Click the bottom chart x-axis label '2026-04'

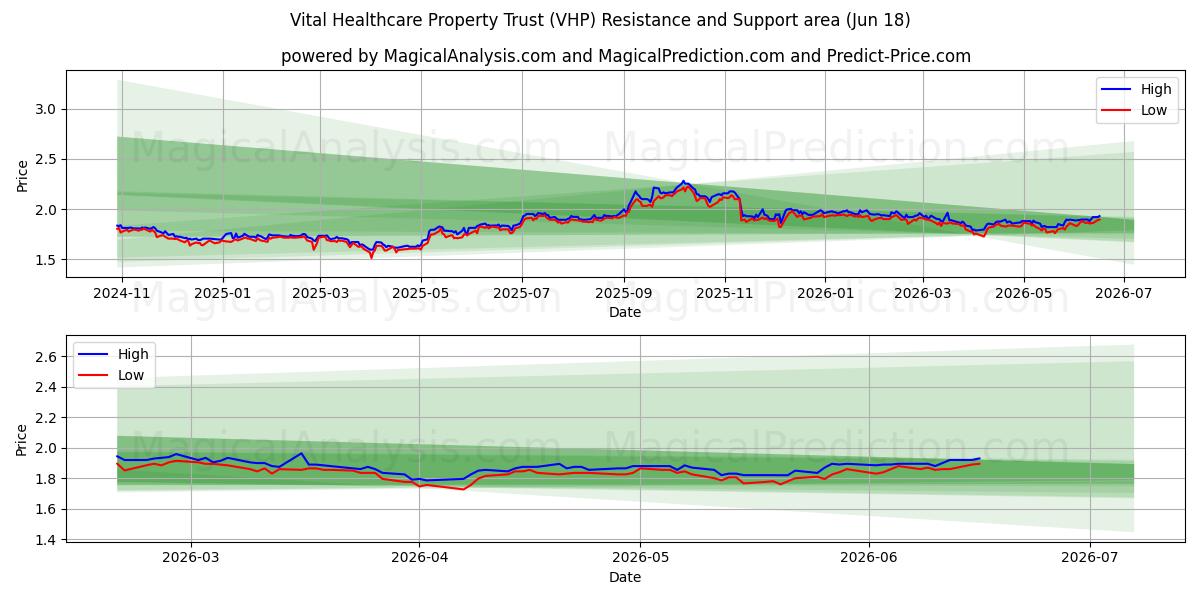[x=419, y=556]
